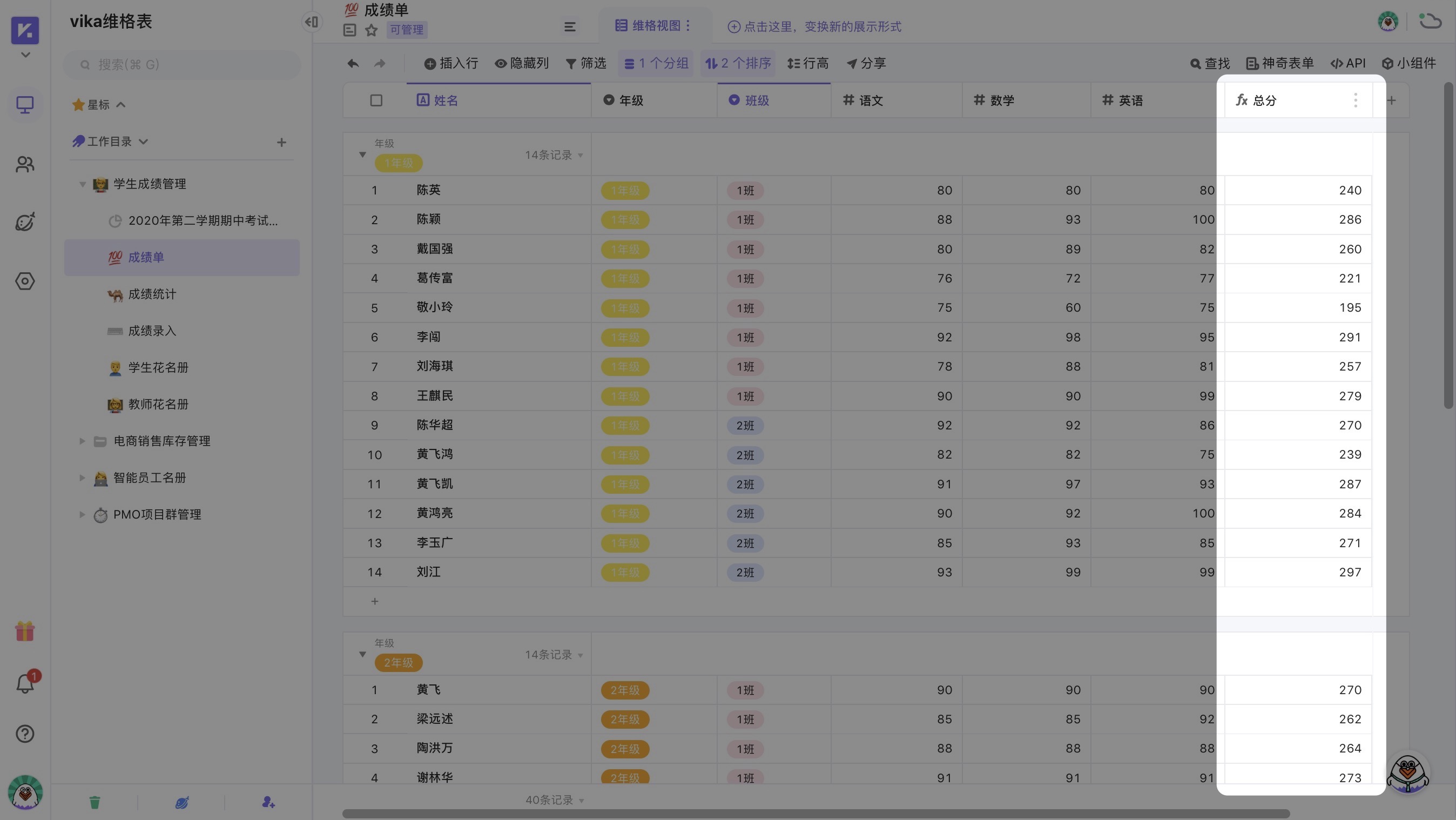1456x820 pixels.
Task: Collapse the left sidebar panel
Action: [311, 22]
